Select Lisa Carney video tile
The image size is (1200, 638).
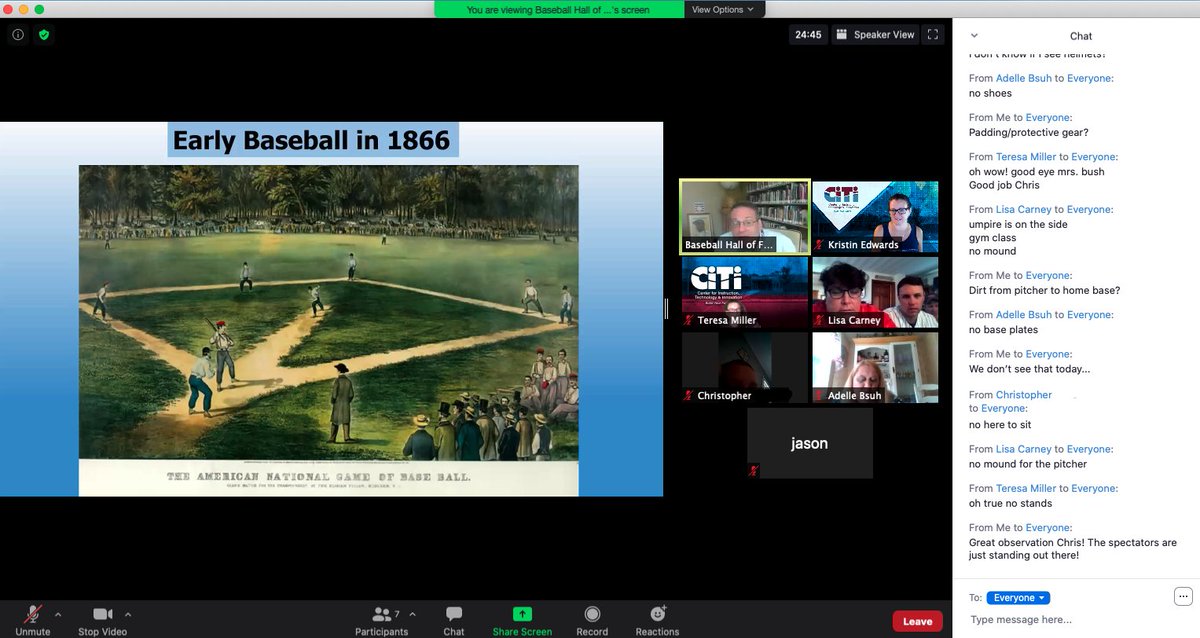click(875, 292)
